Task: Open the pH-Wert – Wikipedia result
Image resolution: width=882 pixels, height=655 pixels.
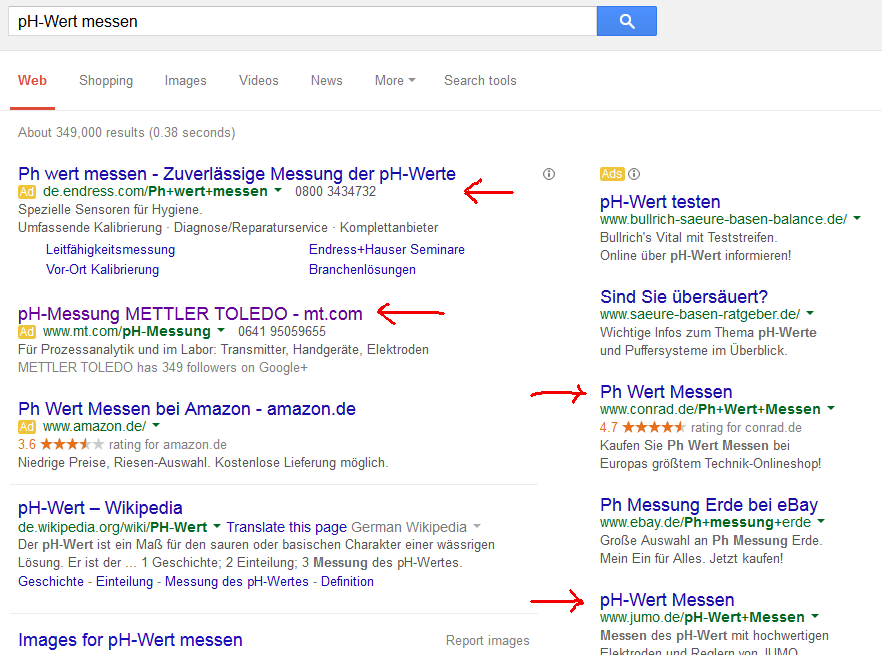Action: [x=100, y=508]
